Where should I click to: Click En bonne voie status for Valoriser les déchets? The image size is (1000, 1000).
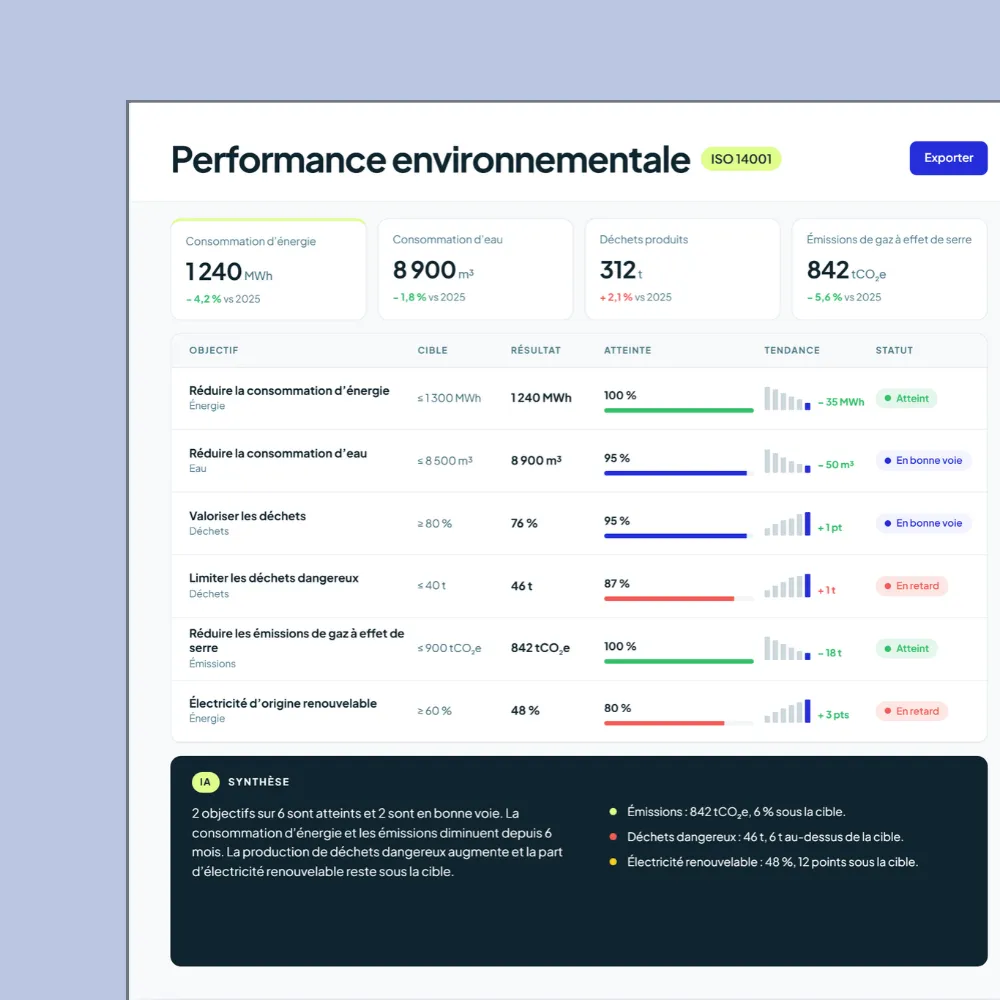pyautogui.click(x=923, y=523)
